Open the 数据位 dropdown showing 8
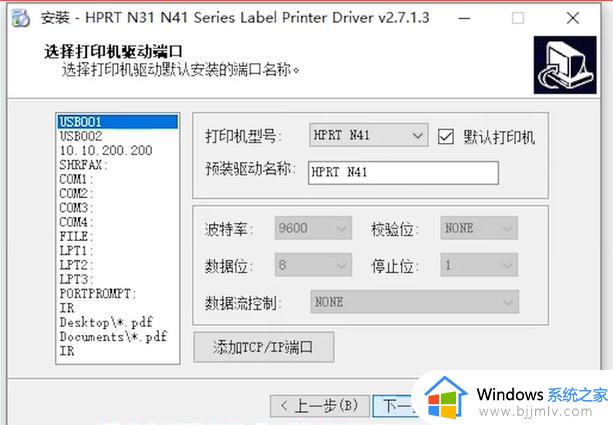This screenshot has height=425, width=613. (x=313, y=265)
